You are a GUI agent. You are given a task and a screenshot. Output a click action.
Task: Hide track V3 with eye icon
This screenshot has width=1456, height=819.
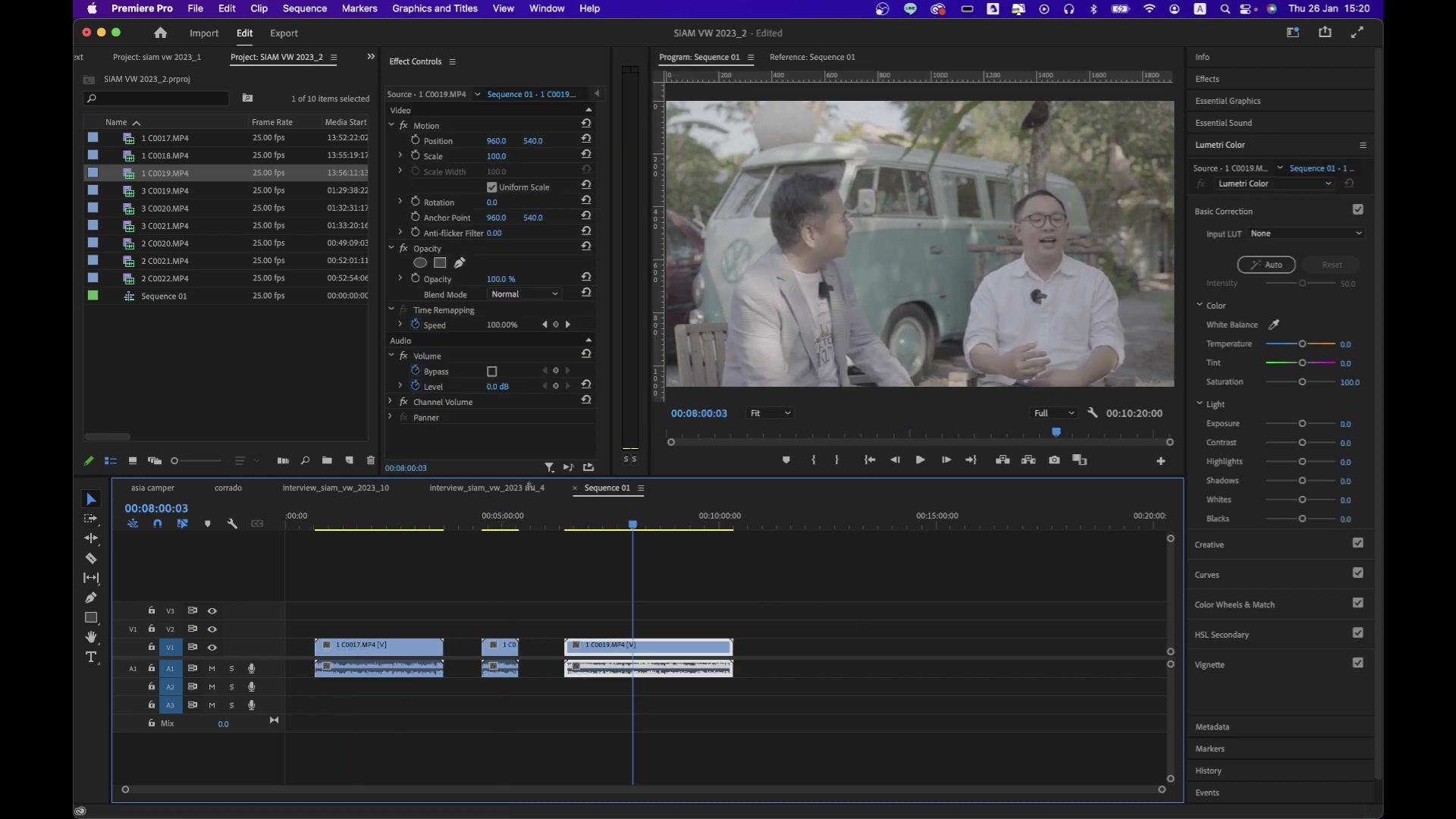tap(212, 611)
